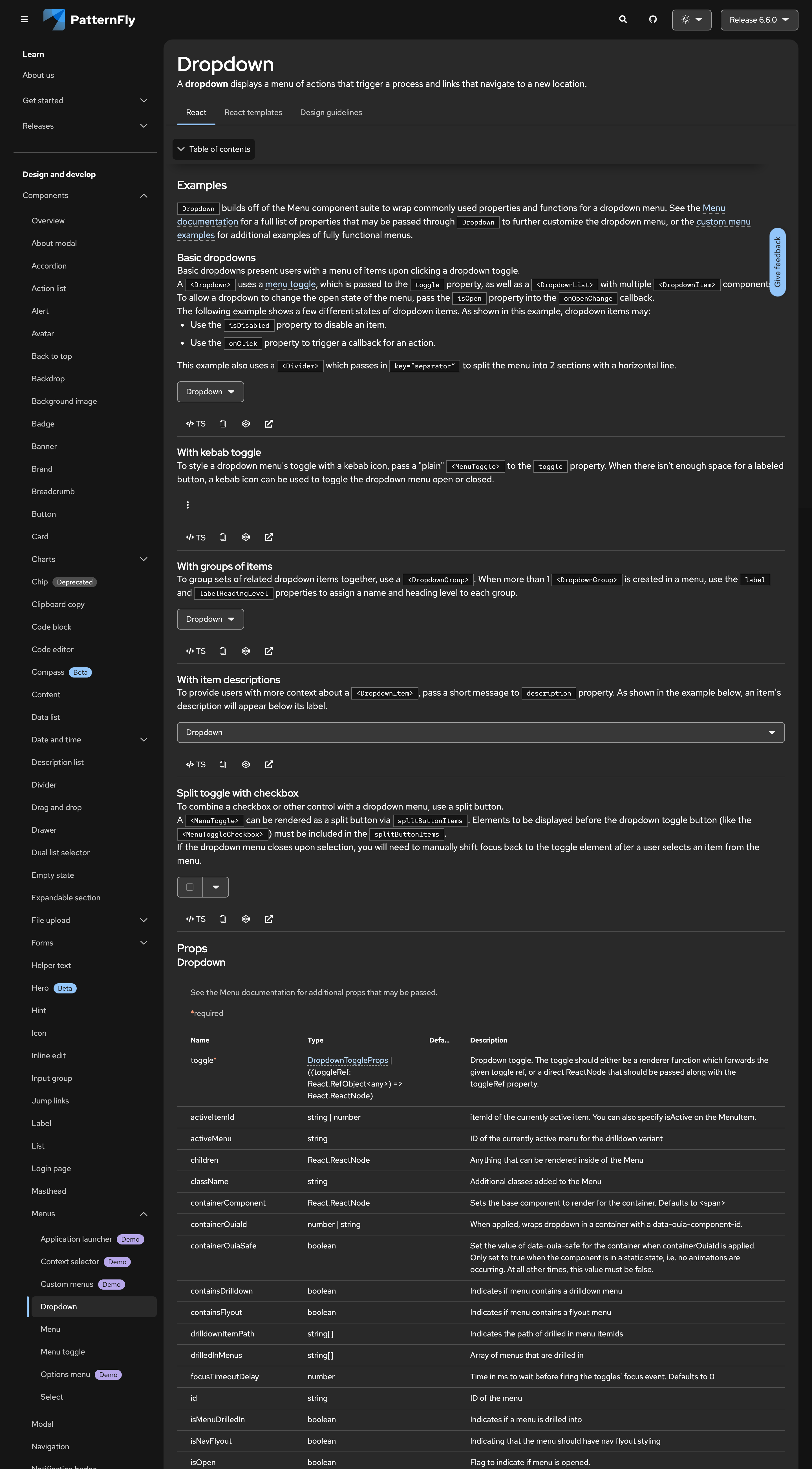The height and width of the screenshot is (1469, 812).
Task: Copy code of the split toggle example
Action: click(223, 919)
